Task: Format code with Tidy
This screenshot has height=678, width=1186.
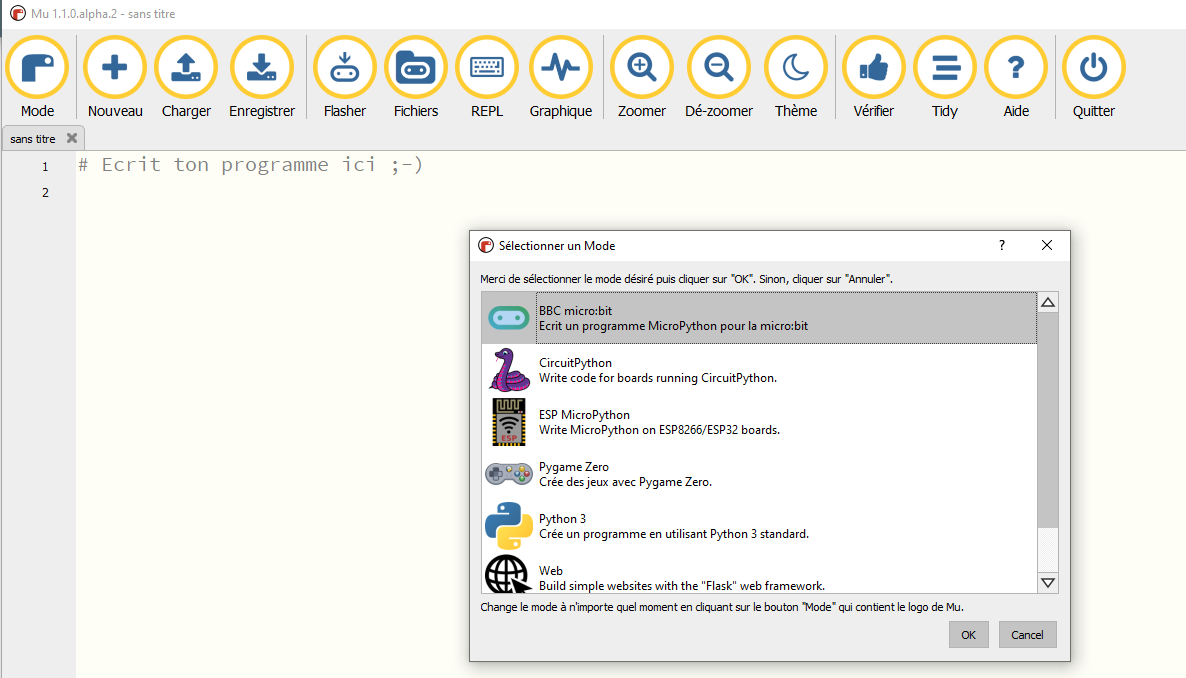Action: pos(945,77)
